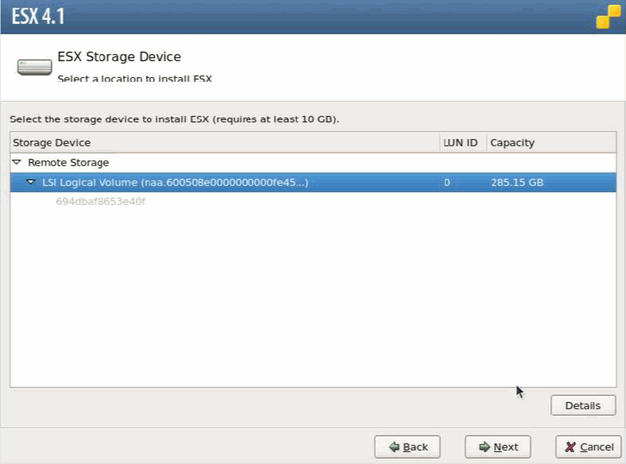The width and height of the screenshot is (626, 464).
Task: Go Back to the previous installer step
Action: 407,447
